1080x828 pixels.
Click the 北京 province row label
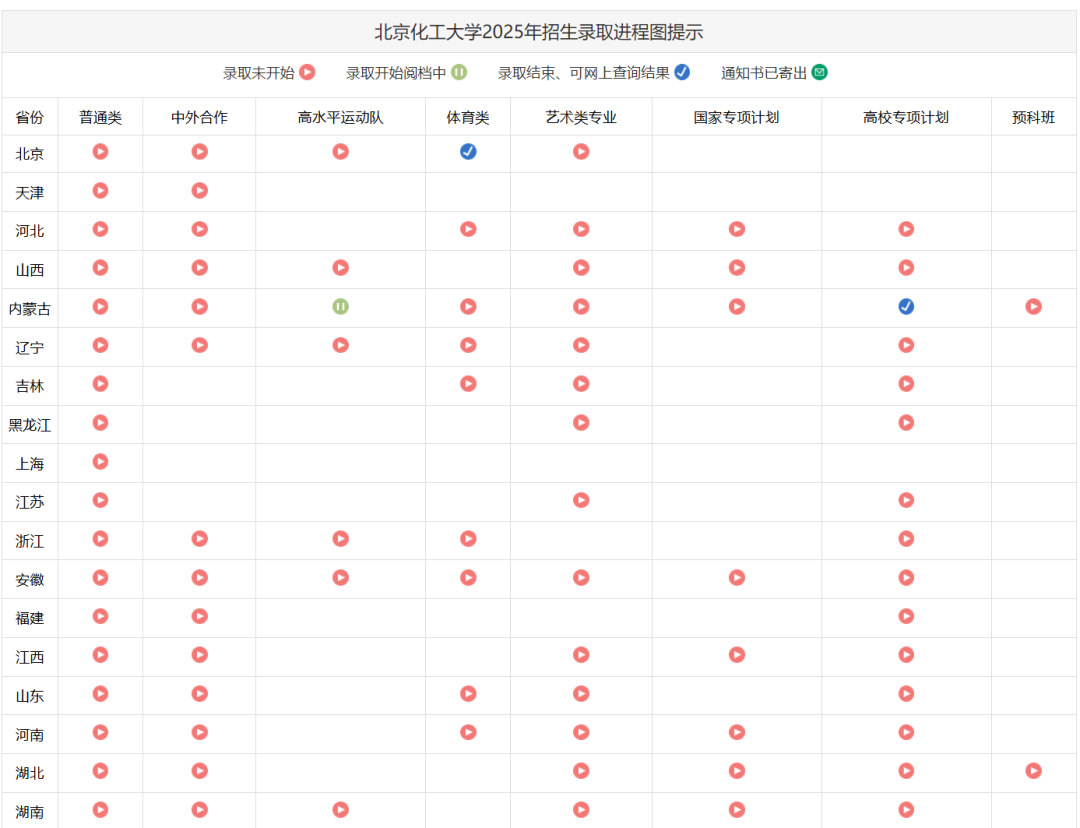point(30,154)
